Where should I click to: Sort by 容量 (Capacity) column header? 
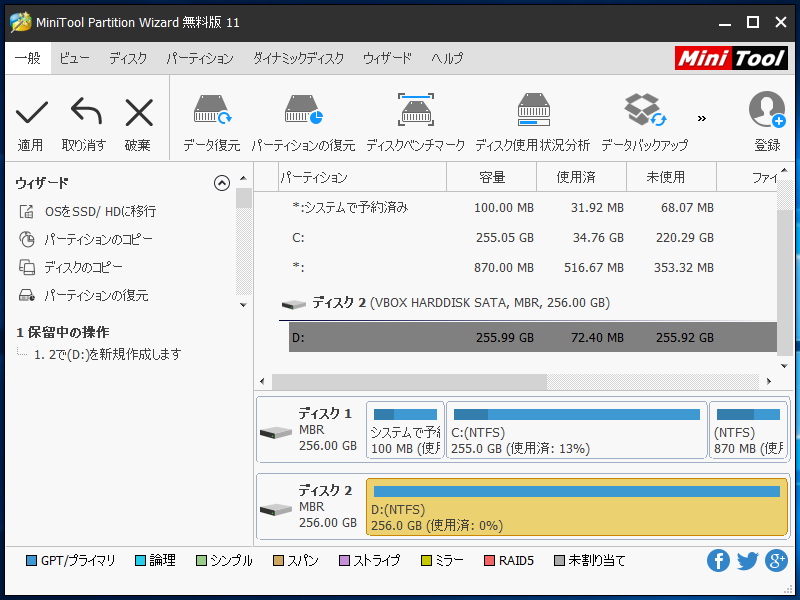pyautogui.click(x=491, y=177)
